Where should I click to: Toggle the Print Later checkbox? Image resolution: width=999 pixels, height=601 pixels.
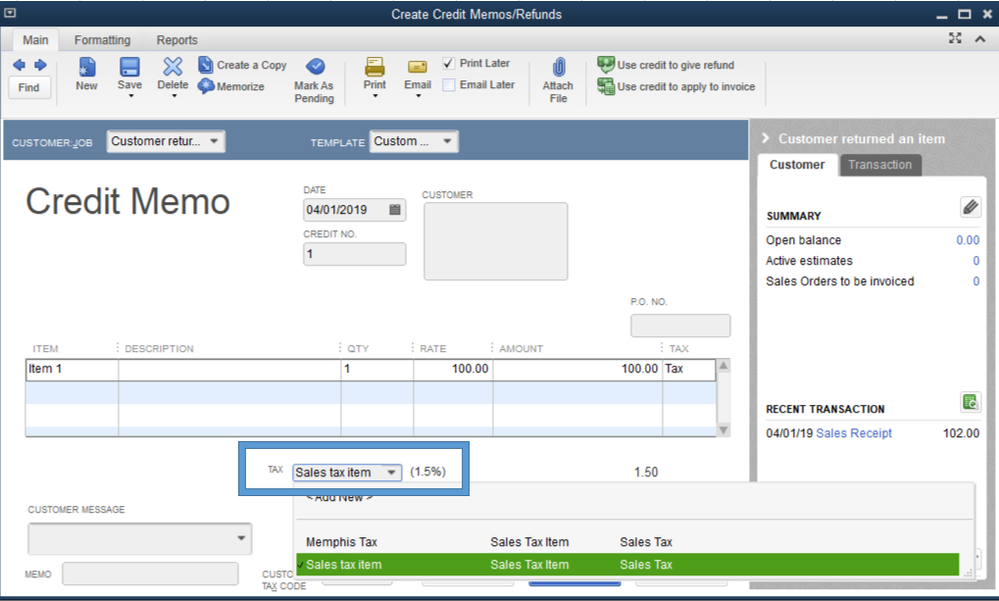tap(449, 63)
